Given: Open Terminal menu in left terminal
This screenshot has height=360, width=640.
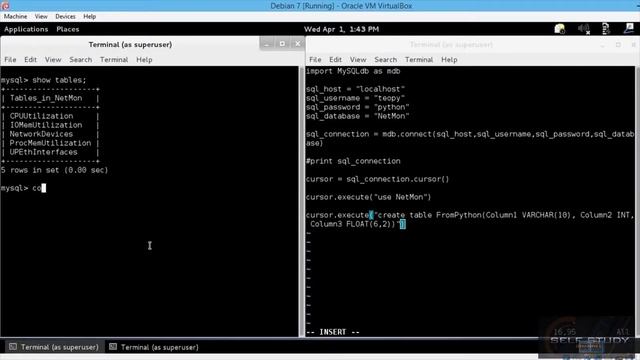Looking at the screenshot, I should tap(114, 60).
